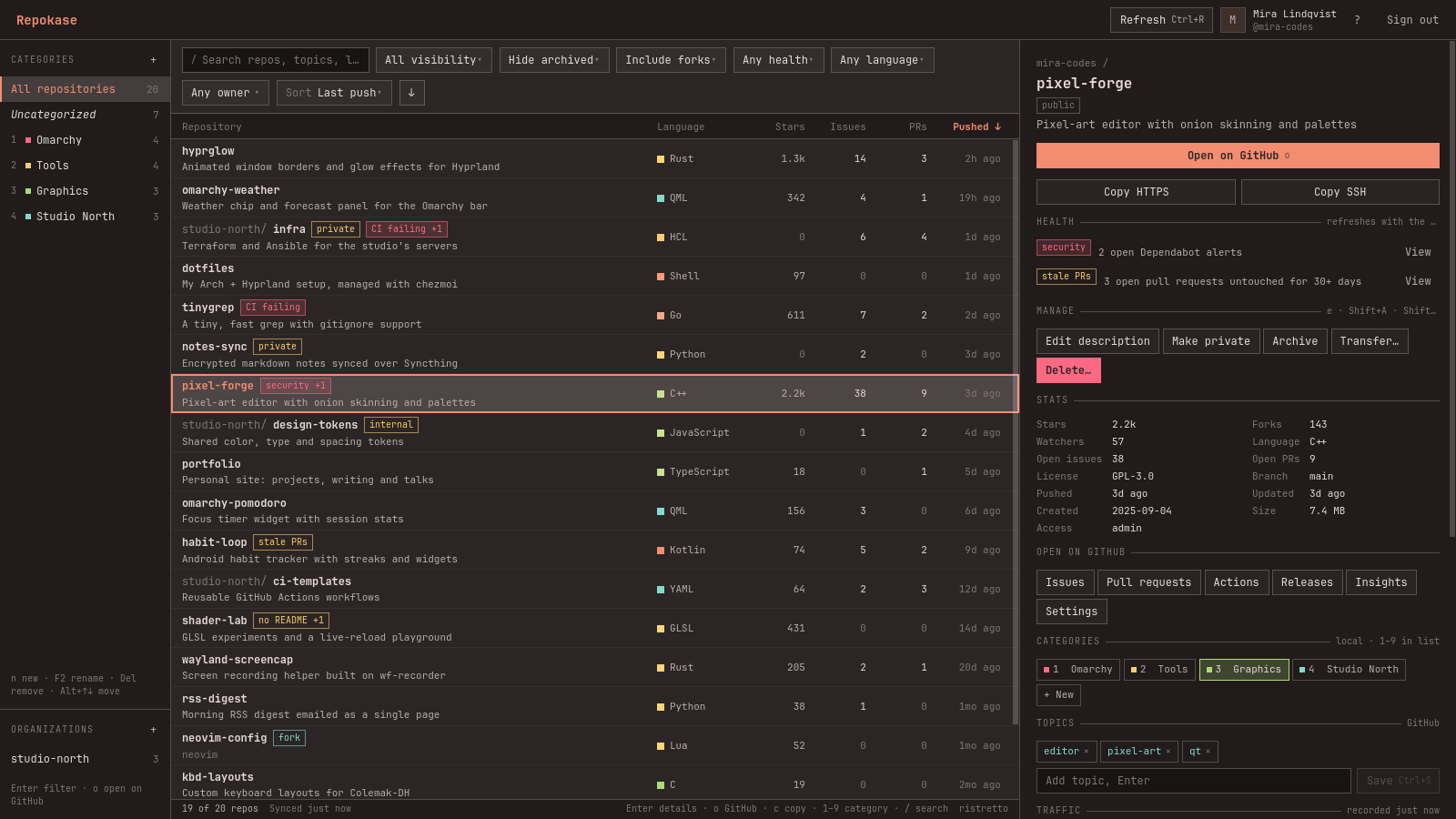
Task: Click the CI failing badge on tinygrep
Action: [273, 308]
